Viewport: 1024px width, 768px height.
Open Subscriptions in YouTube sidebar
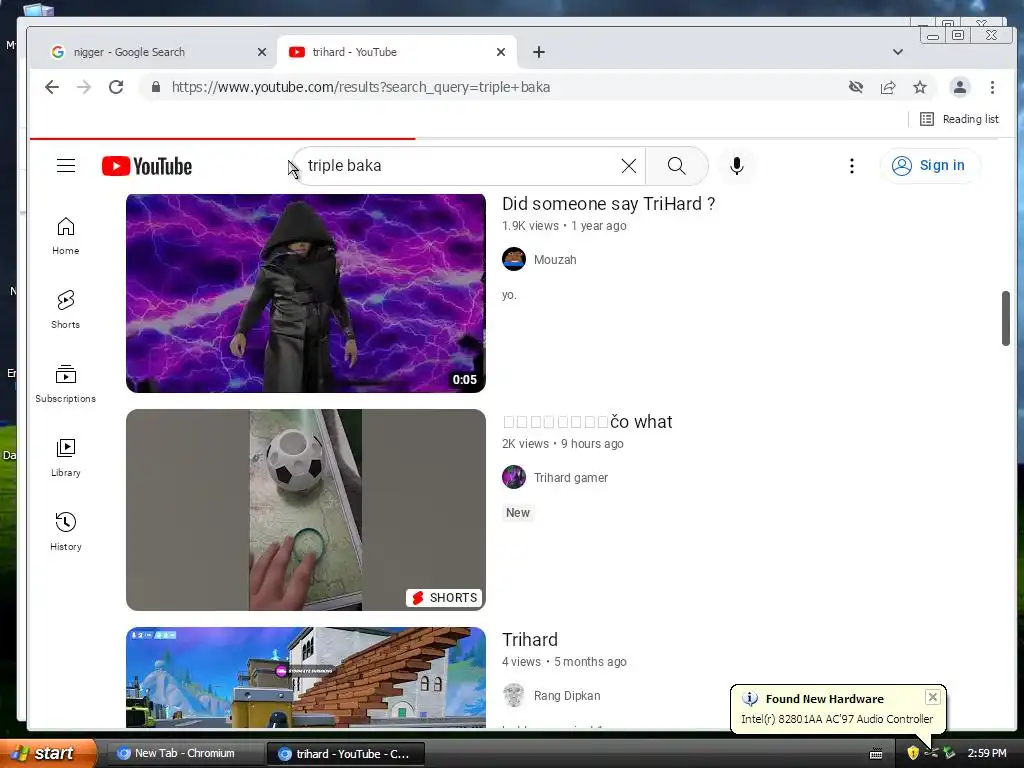pyautogui.click(x=66, y=384)
